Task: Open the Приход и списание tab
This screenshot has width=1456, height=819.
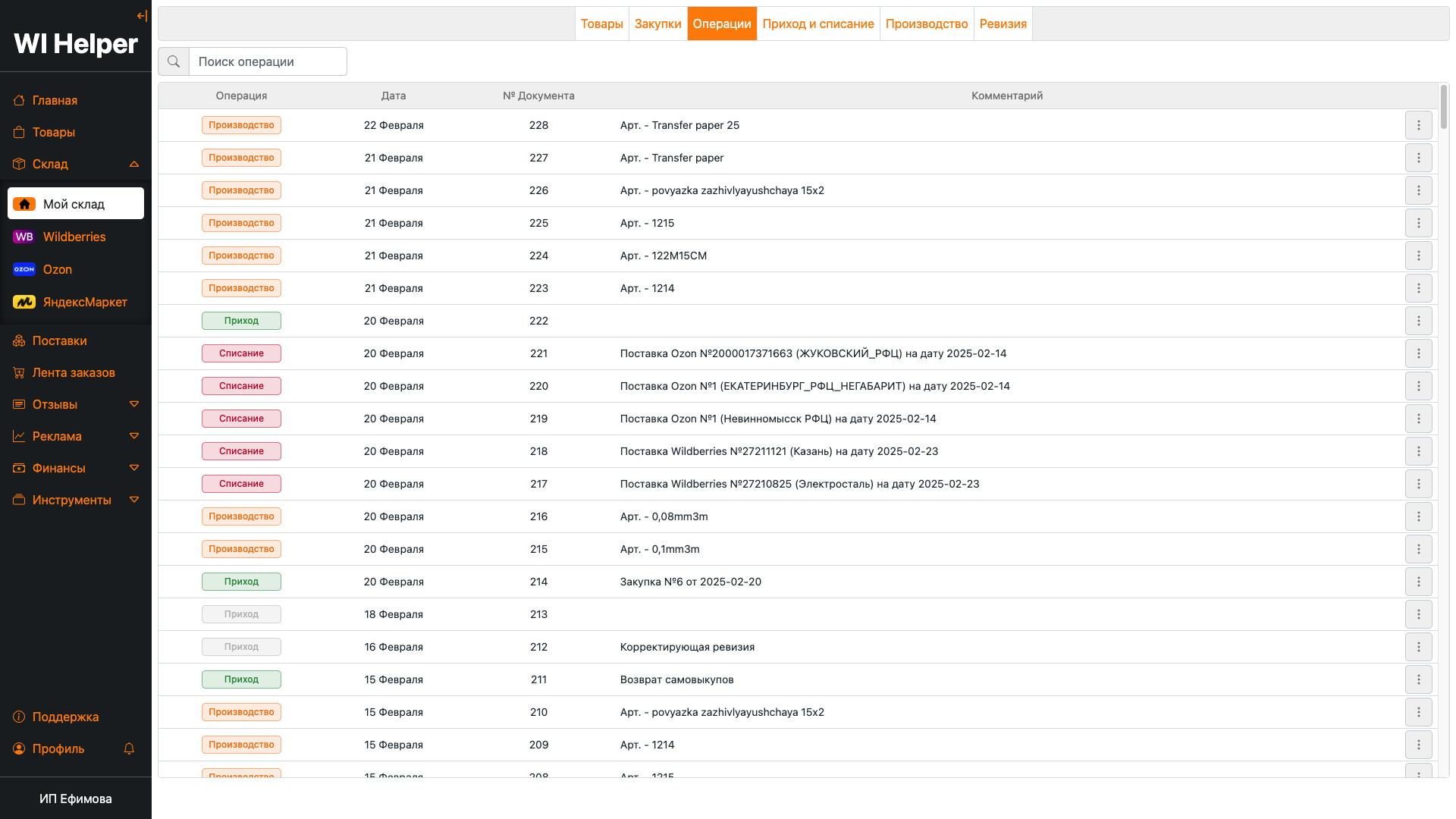Action: (817, 24)
